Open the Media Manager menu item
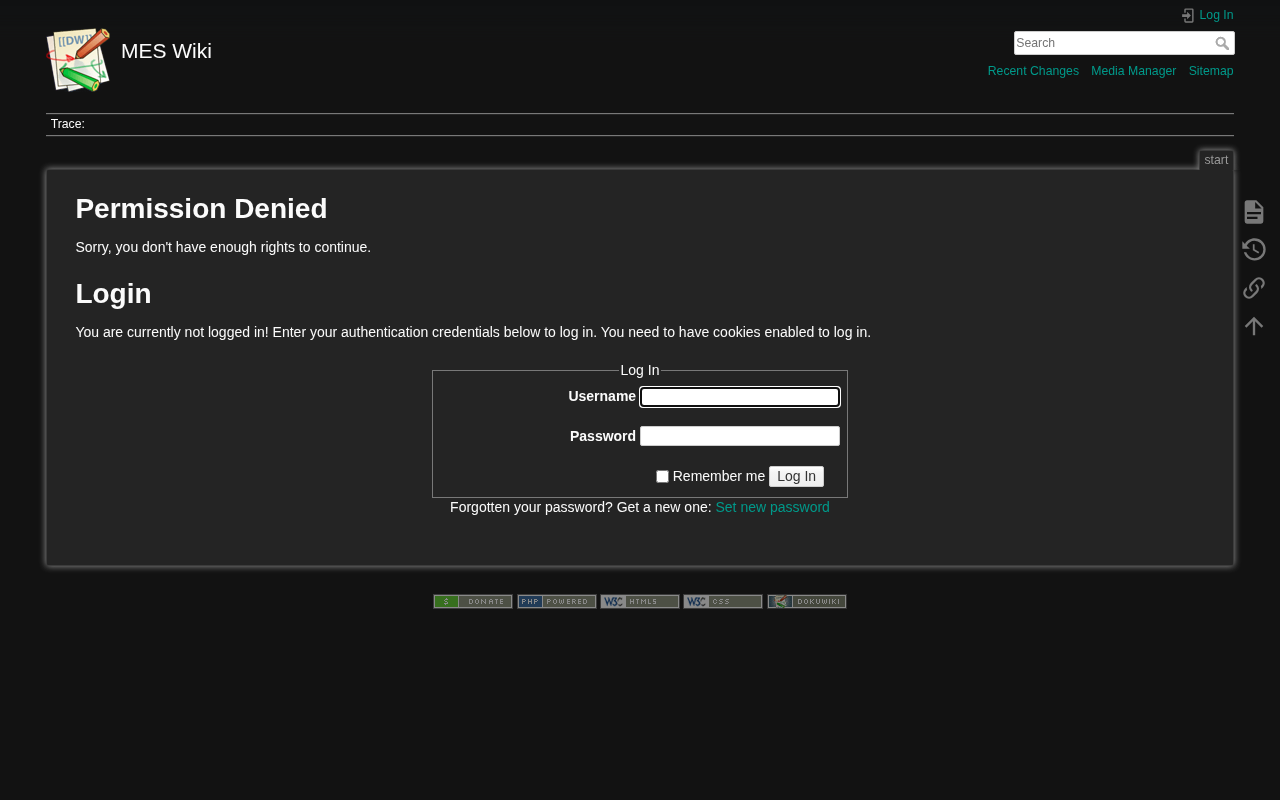The image size is (1280, 800). click(1133, 71)
